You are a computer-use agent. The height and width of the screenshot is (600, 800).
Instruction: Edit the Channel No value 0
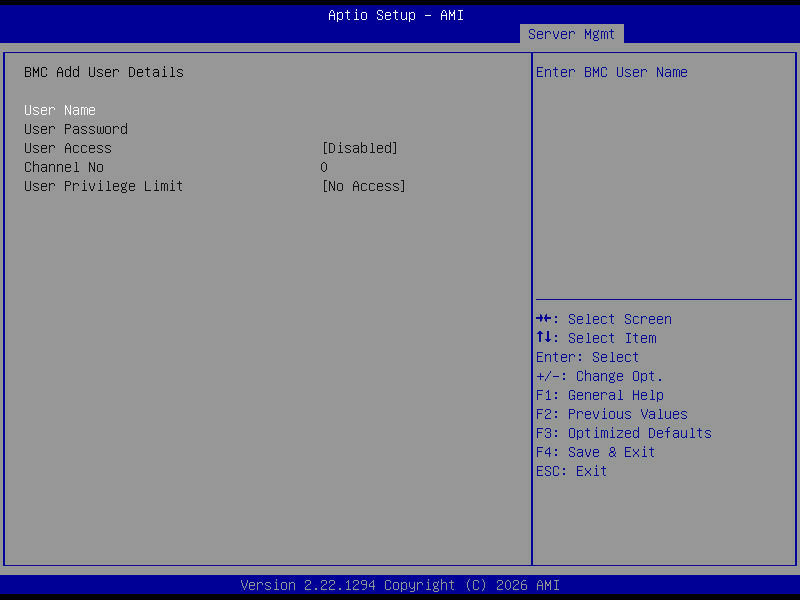click(x=324, y=167)
